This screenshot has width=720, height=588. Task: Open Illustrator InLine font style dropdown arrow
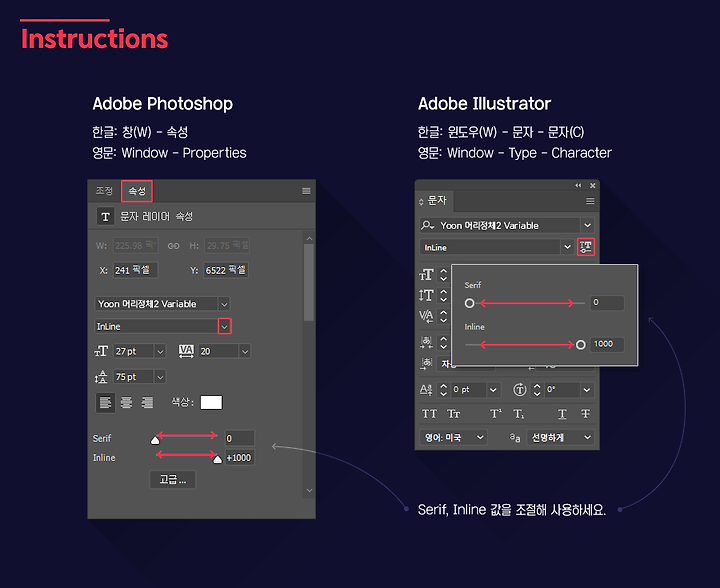click(568, 247)
